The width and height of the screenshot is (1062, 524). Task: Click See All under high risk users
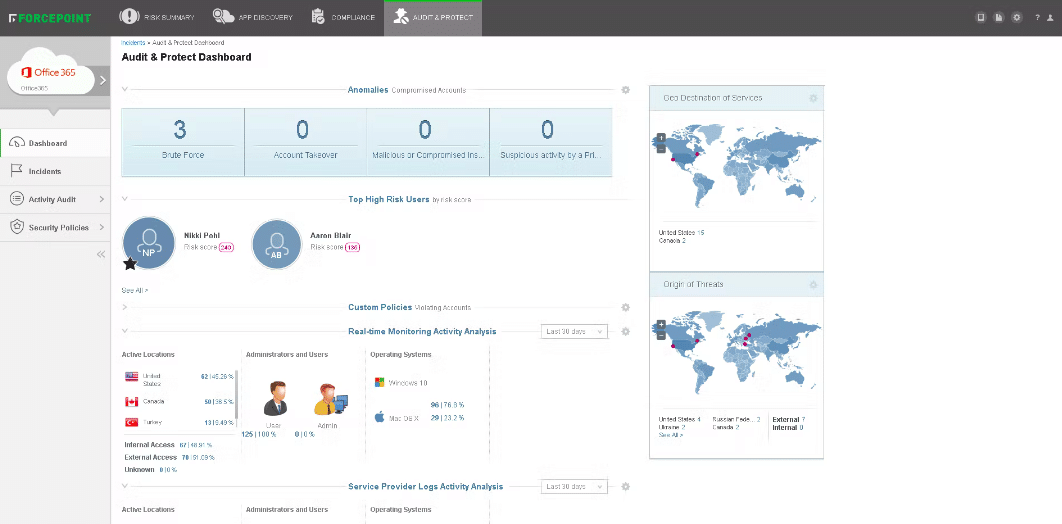(134, 290)
